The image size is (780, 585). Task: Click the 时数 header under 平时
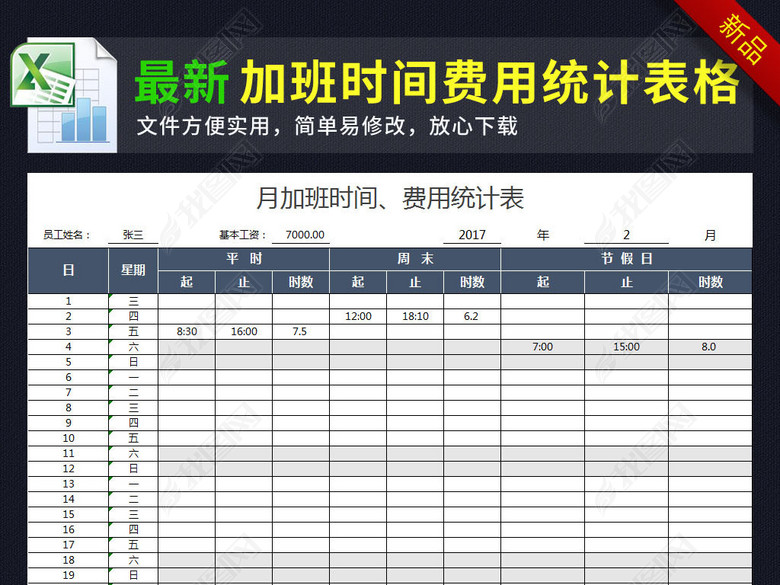301,282
